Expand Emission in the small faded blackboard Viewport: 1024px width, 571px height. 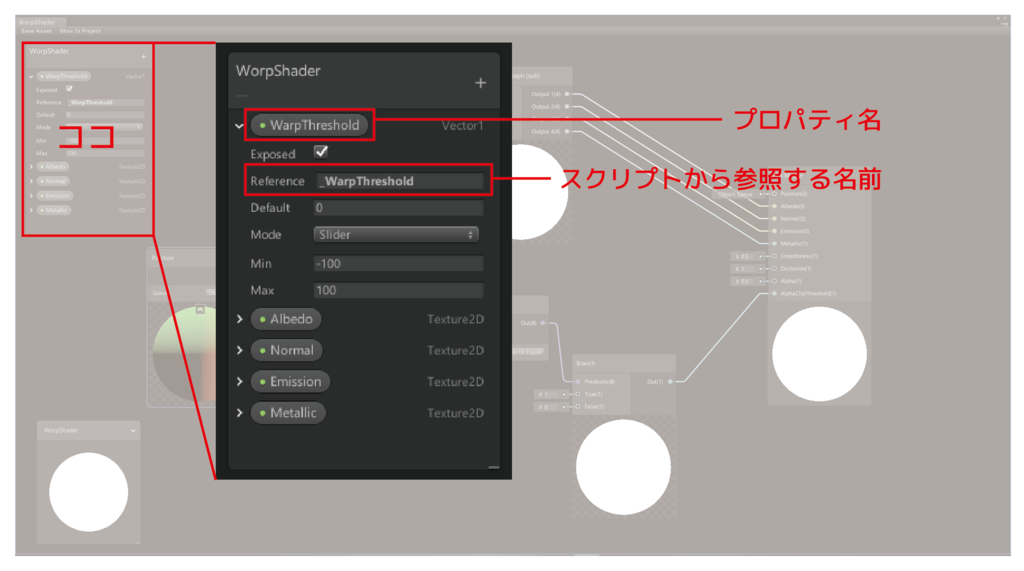click(x=31, y=195)
